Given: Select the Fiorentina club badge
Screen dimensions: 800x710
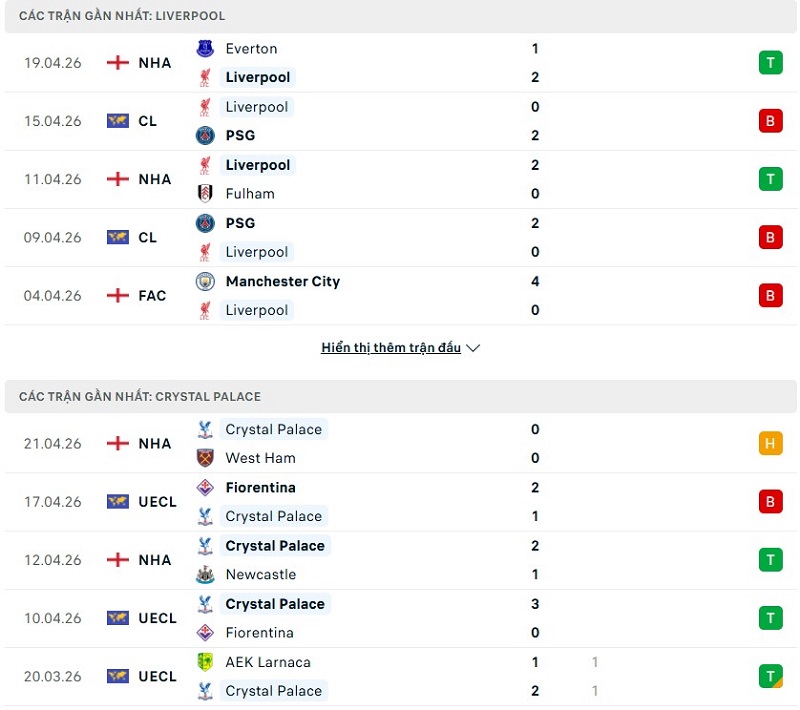Looking at the screenshot, I should point(204,487).
